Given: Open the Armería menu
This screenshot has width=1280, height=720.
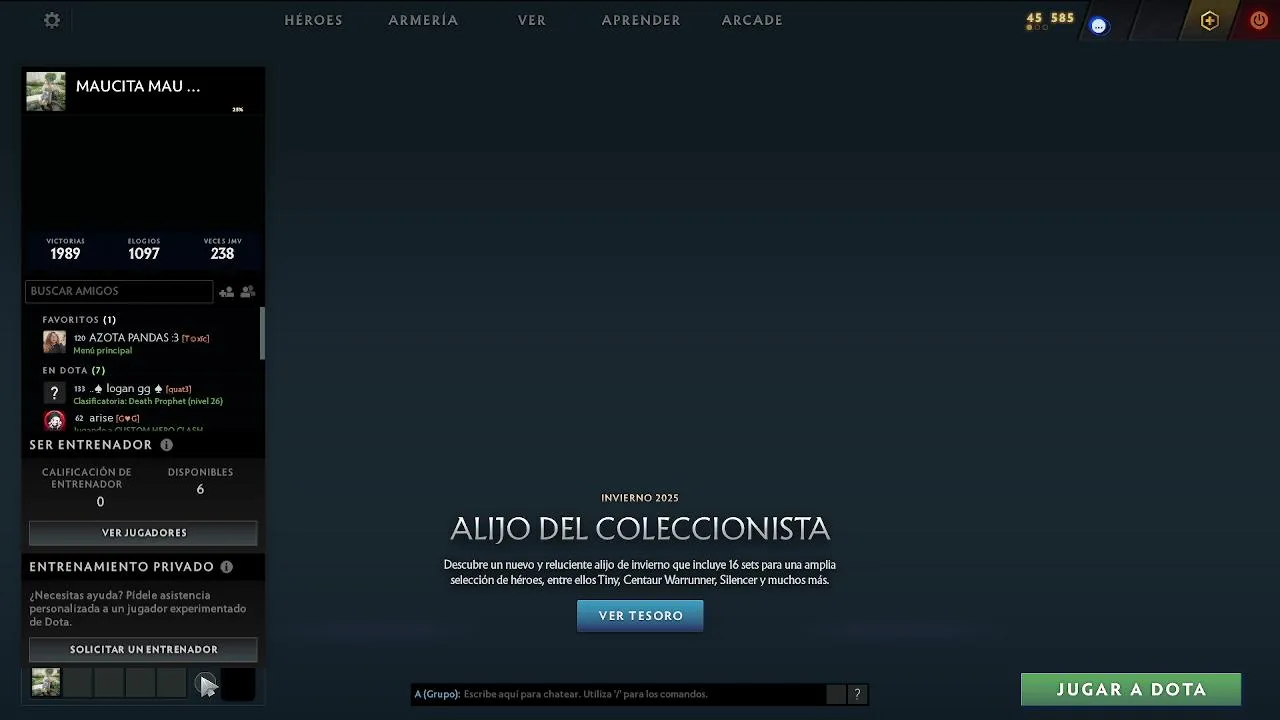Looking at the screenshot, I should point(423,20).
